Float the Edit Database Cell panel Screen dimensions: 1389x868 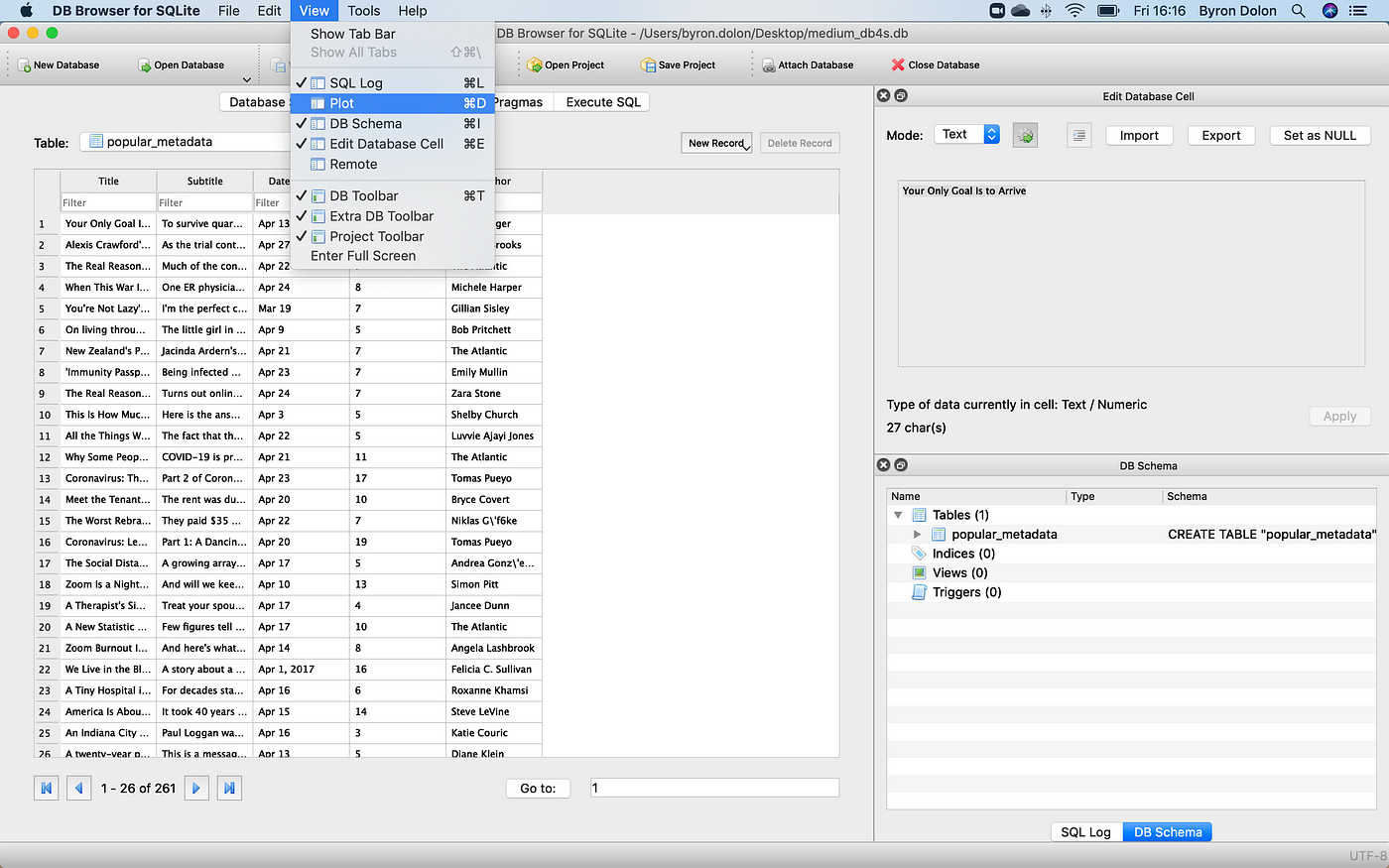901,96
